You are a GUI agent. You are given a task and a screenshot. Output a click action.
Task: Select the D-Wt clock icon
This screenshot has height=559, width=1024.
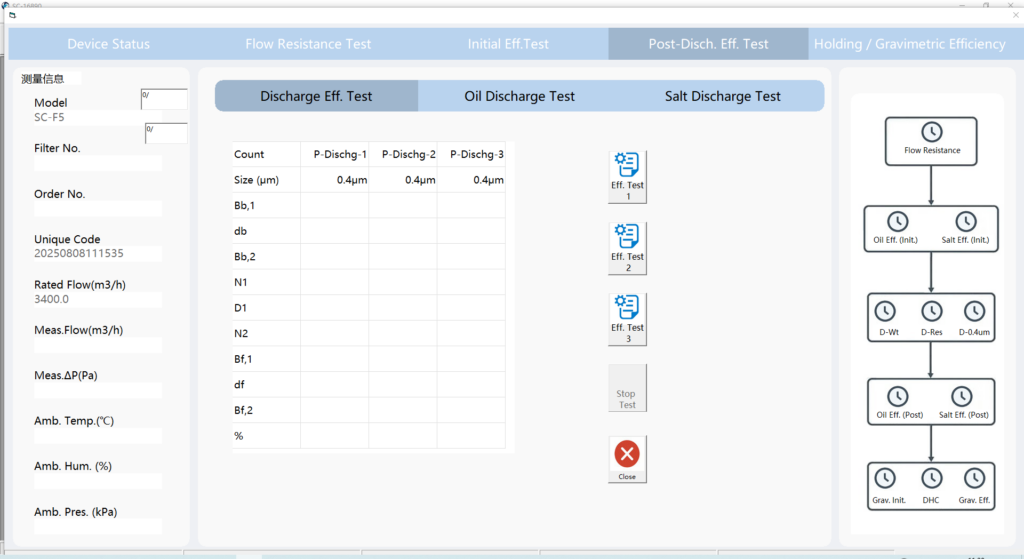click(885, 311)
